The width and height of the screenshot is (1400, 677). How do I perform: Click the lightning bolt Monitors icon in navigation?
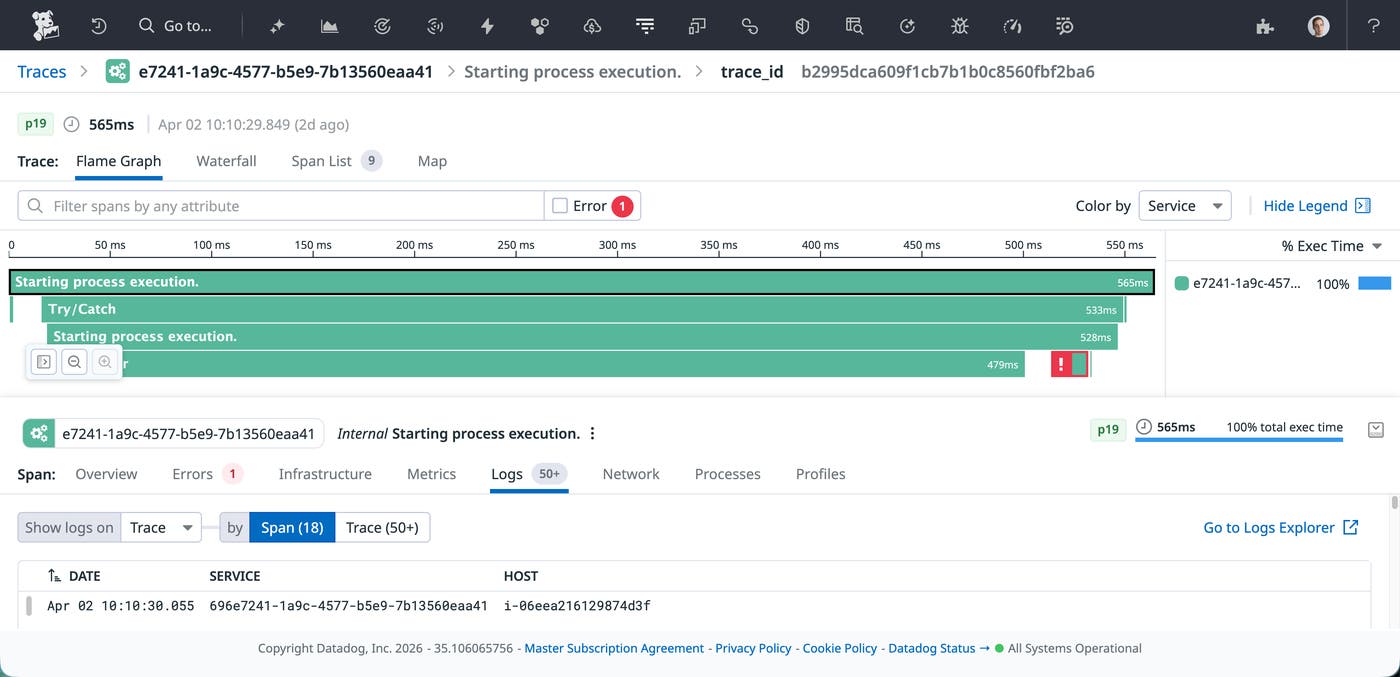coord(487,25)
